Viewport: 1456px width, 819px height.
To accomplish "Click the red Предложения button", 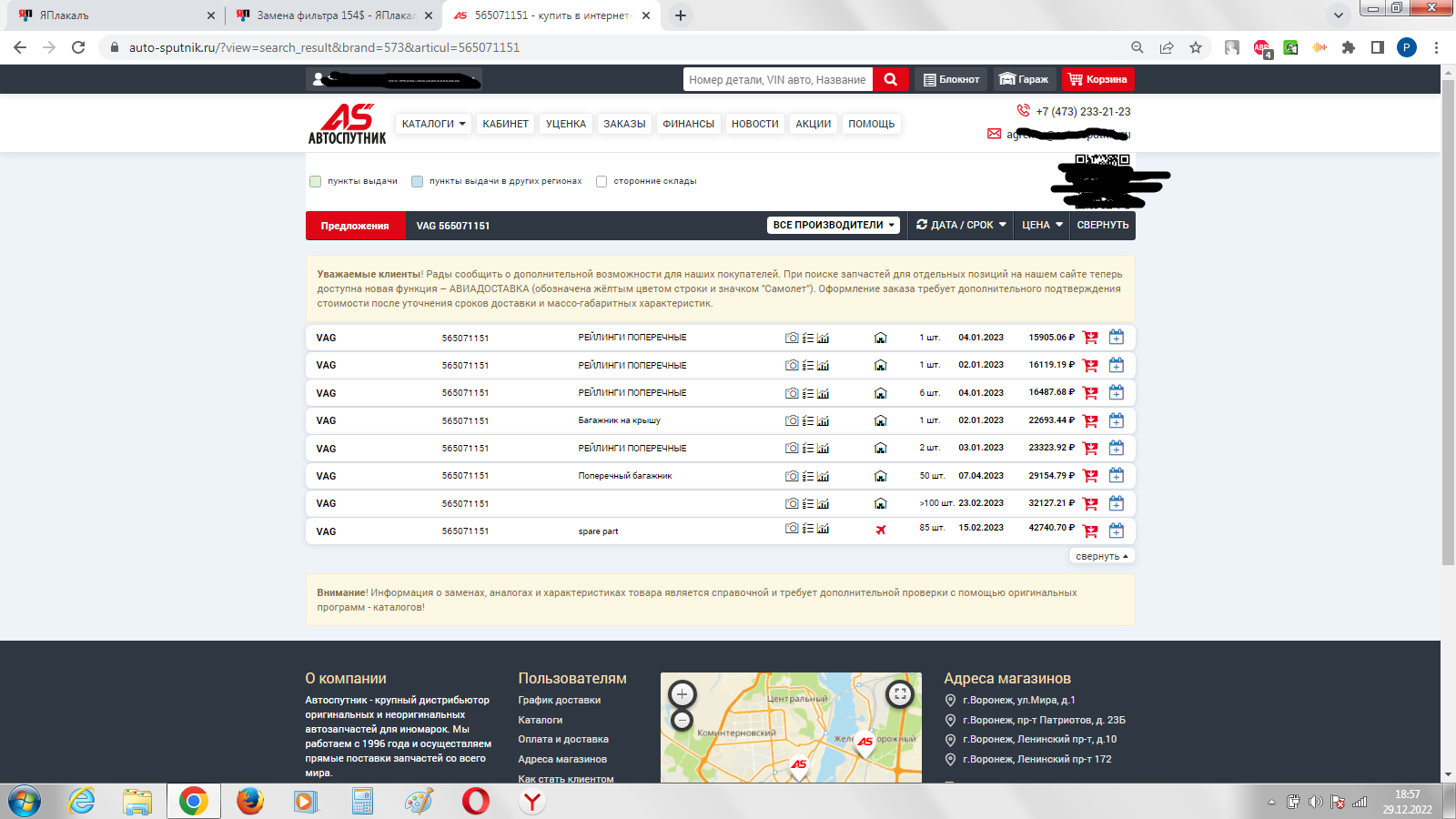I will [355, 226].
